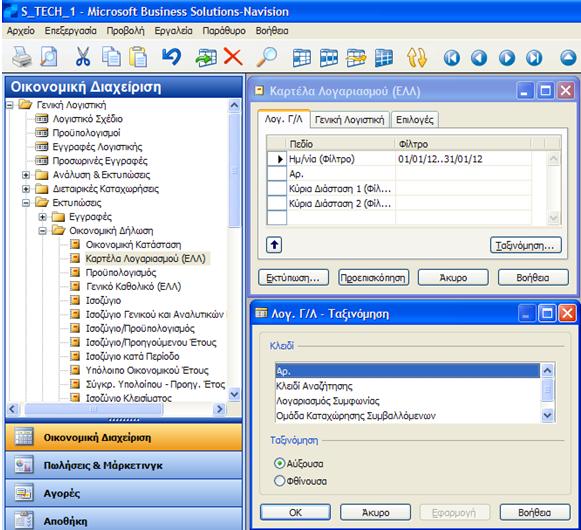
Task: Collapse the Οικονομική Δήλωση folder
Action: (x=43, y=231)
